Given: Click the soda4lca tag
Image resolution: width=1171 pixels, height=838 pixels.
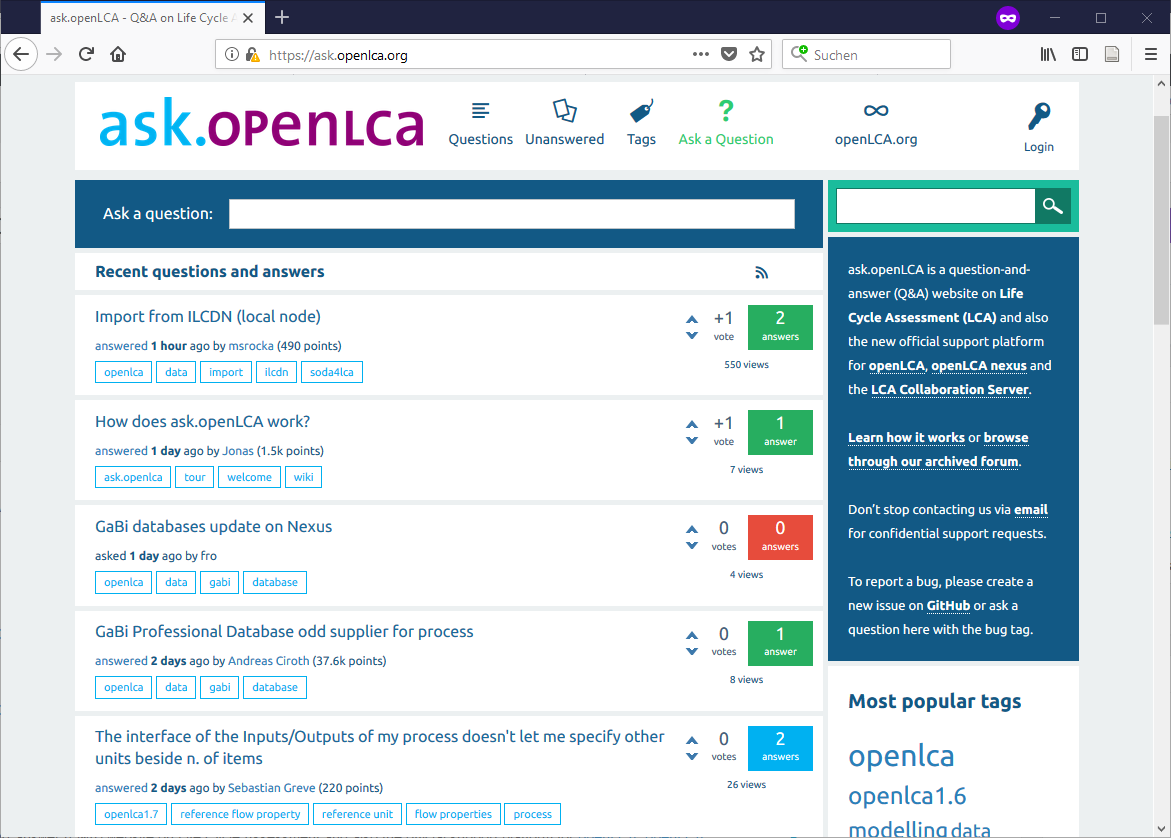Looking at the screenshot, I should pos(334,372).
